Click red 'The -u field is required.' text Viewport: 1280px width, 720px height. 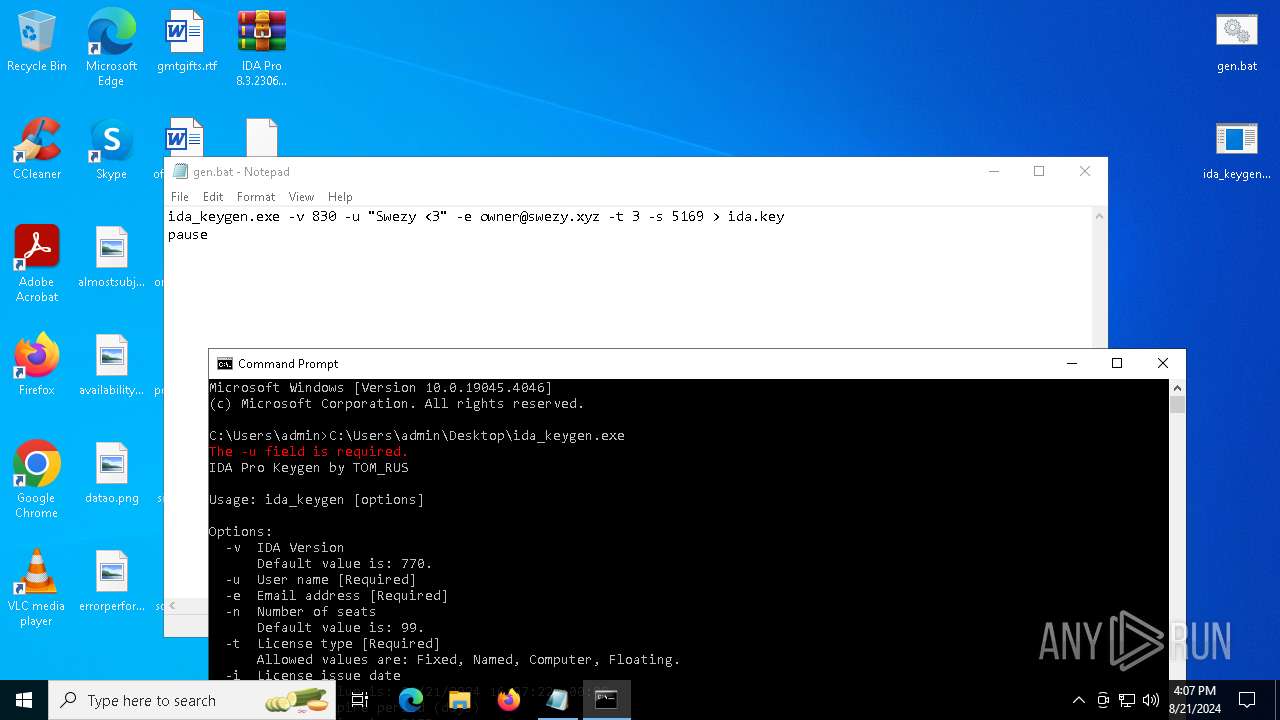click(308, 452)
